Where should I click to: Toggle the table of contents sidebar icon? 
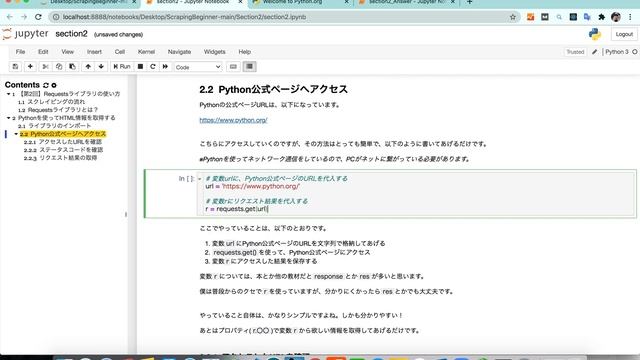point(249,67)
